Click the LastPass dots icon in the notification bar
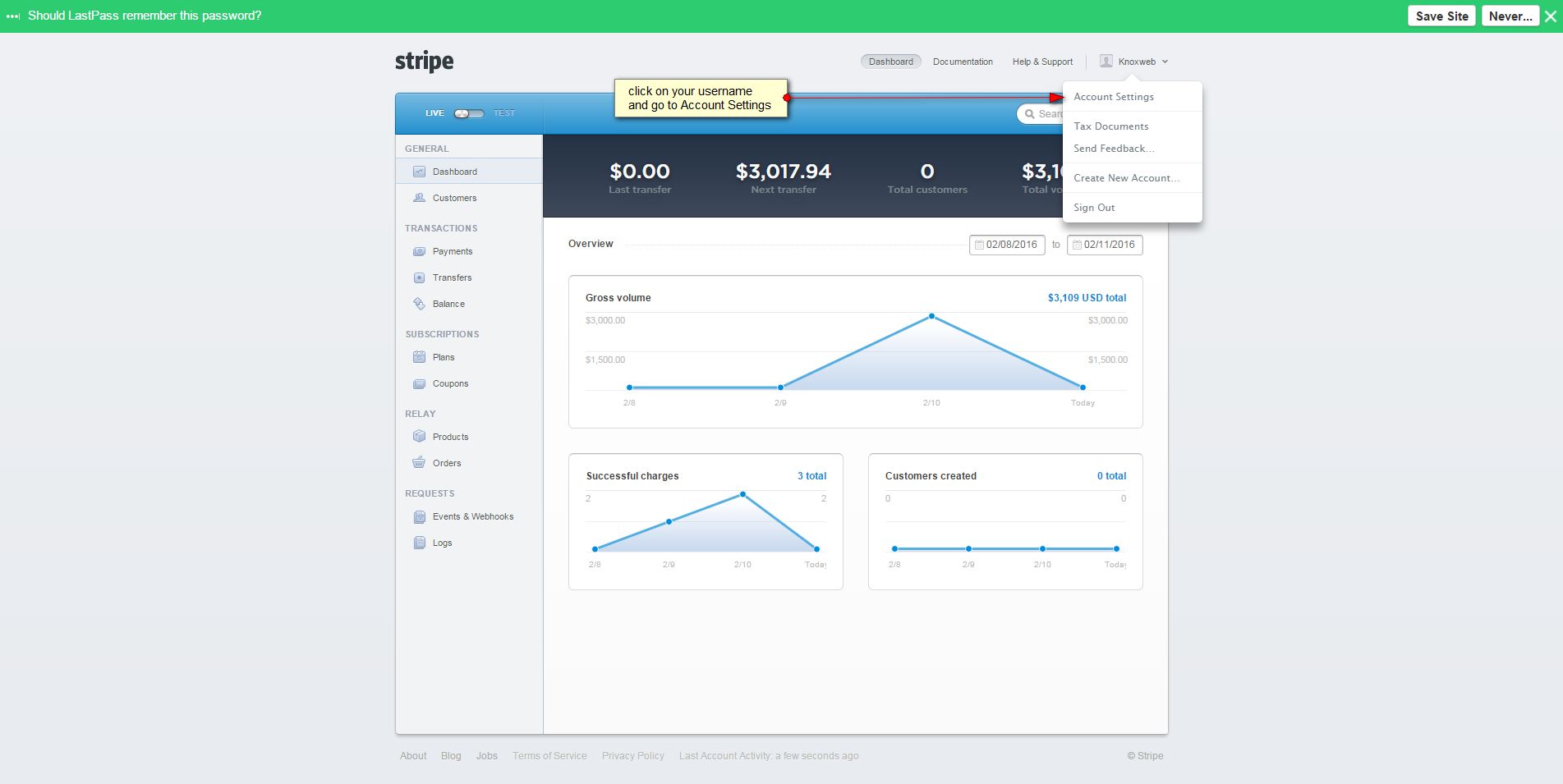 coord(13,16)
